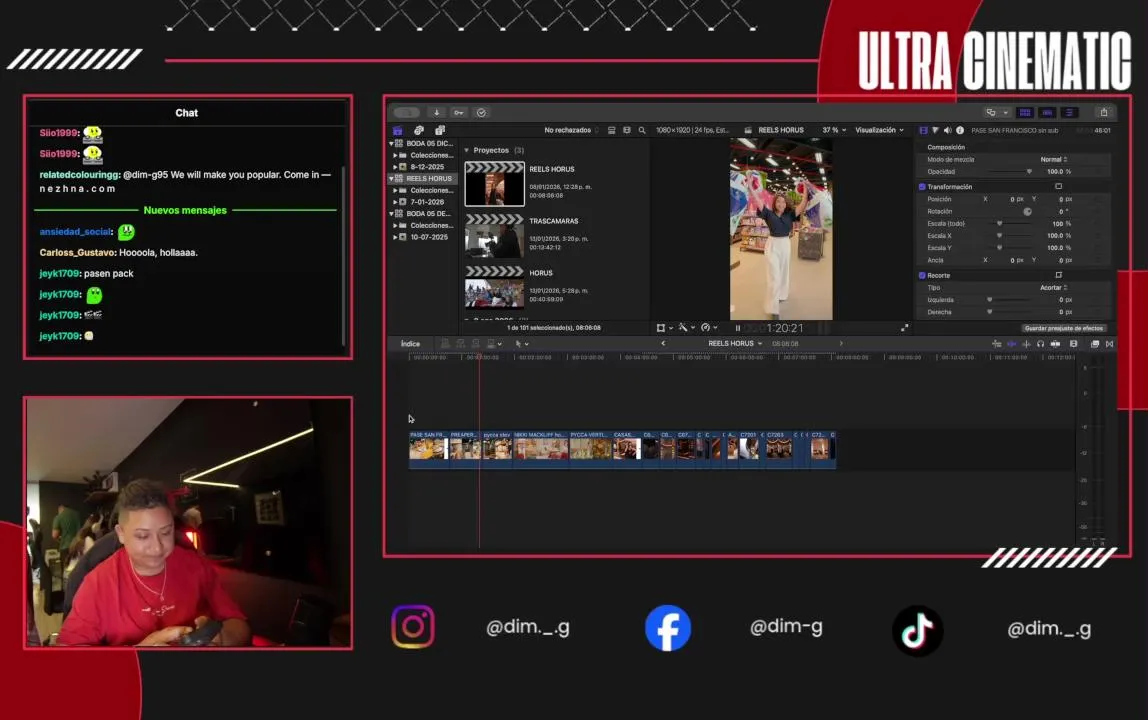Open the selection tool arrow dropdown
This screenshot has width=1148, height=720.
click(x=521, y=344)
